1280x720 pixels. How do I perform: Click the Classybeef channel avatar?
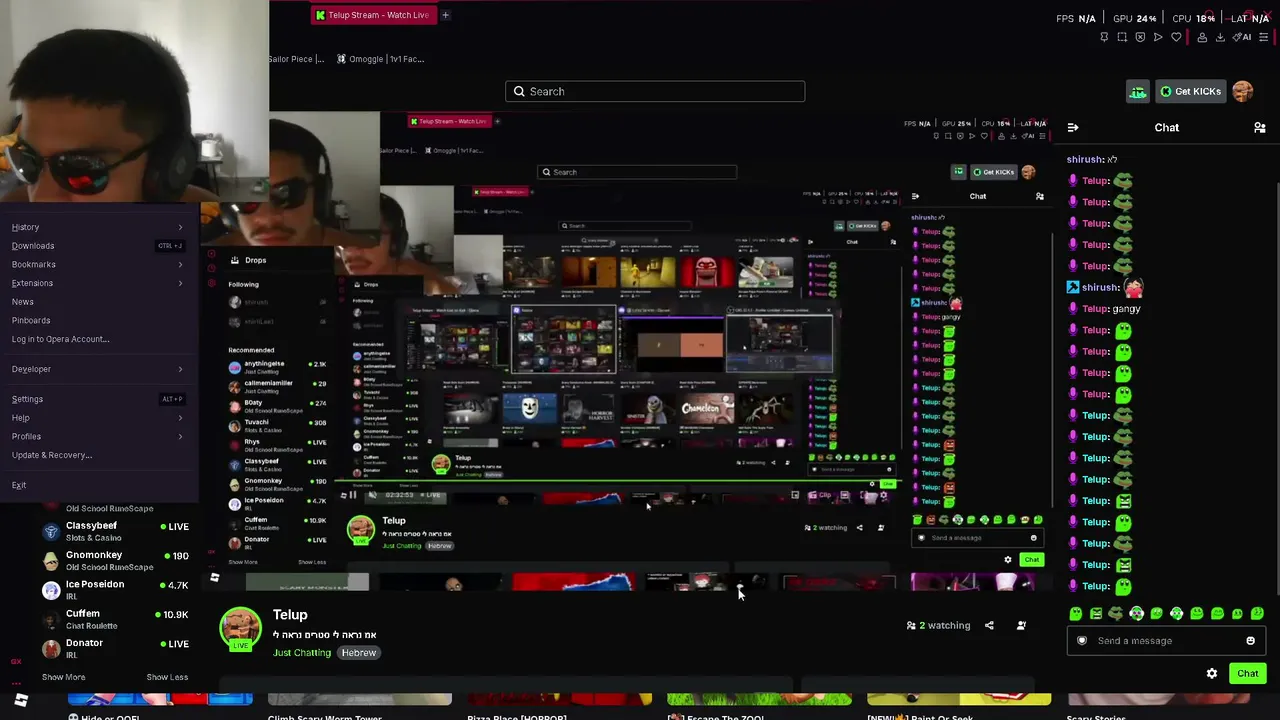(51, 531)
